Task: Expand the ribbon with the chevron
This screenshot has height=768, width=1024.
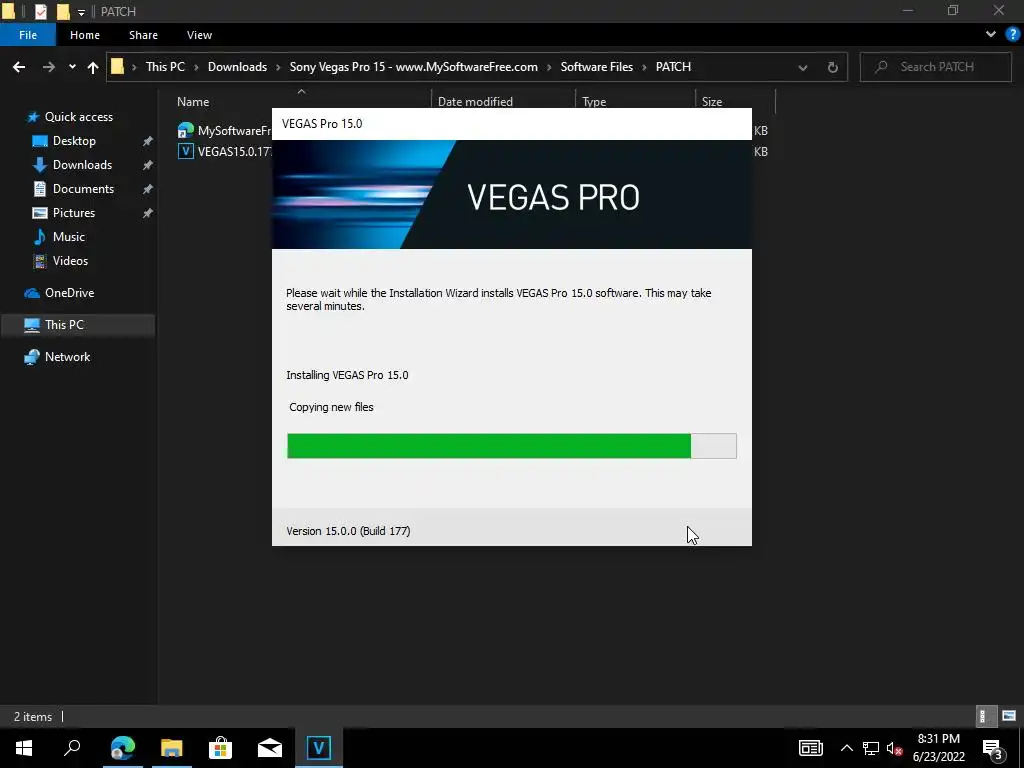Action: click(991, 35)
